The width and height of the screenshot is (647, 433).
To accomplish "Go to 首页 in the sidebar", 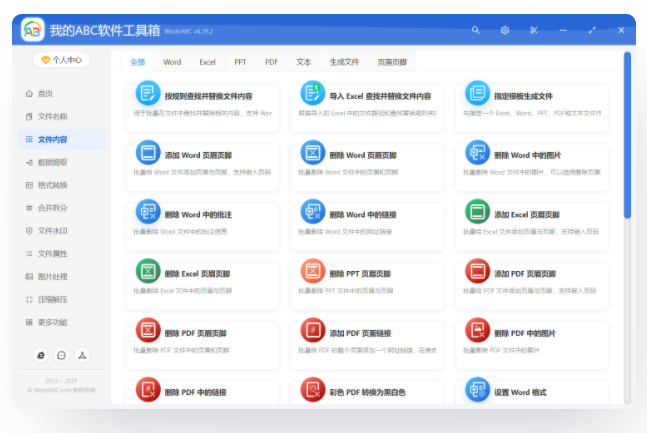I will coord(45,93).
